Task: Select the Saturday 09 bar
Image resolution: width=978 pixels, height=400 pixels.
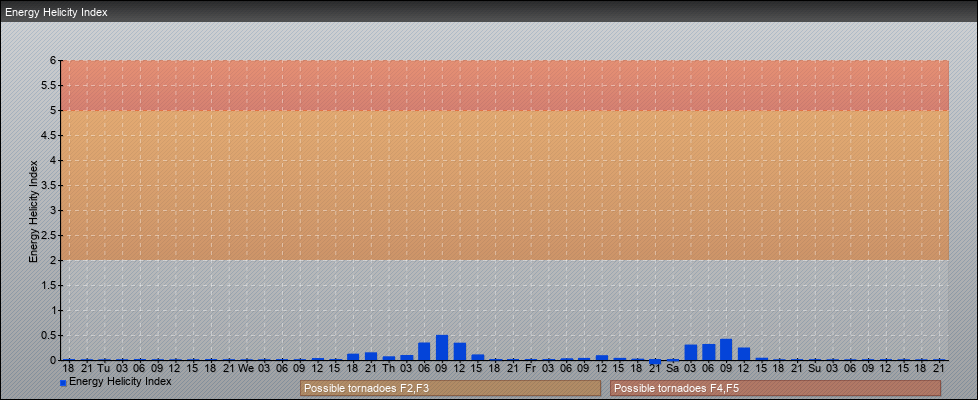Action: tap(726, 349)
